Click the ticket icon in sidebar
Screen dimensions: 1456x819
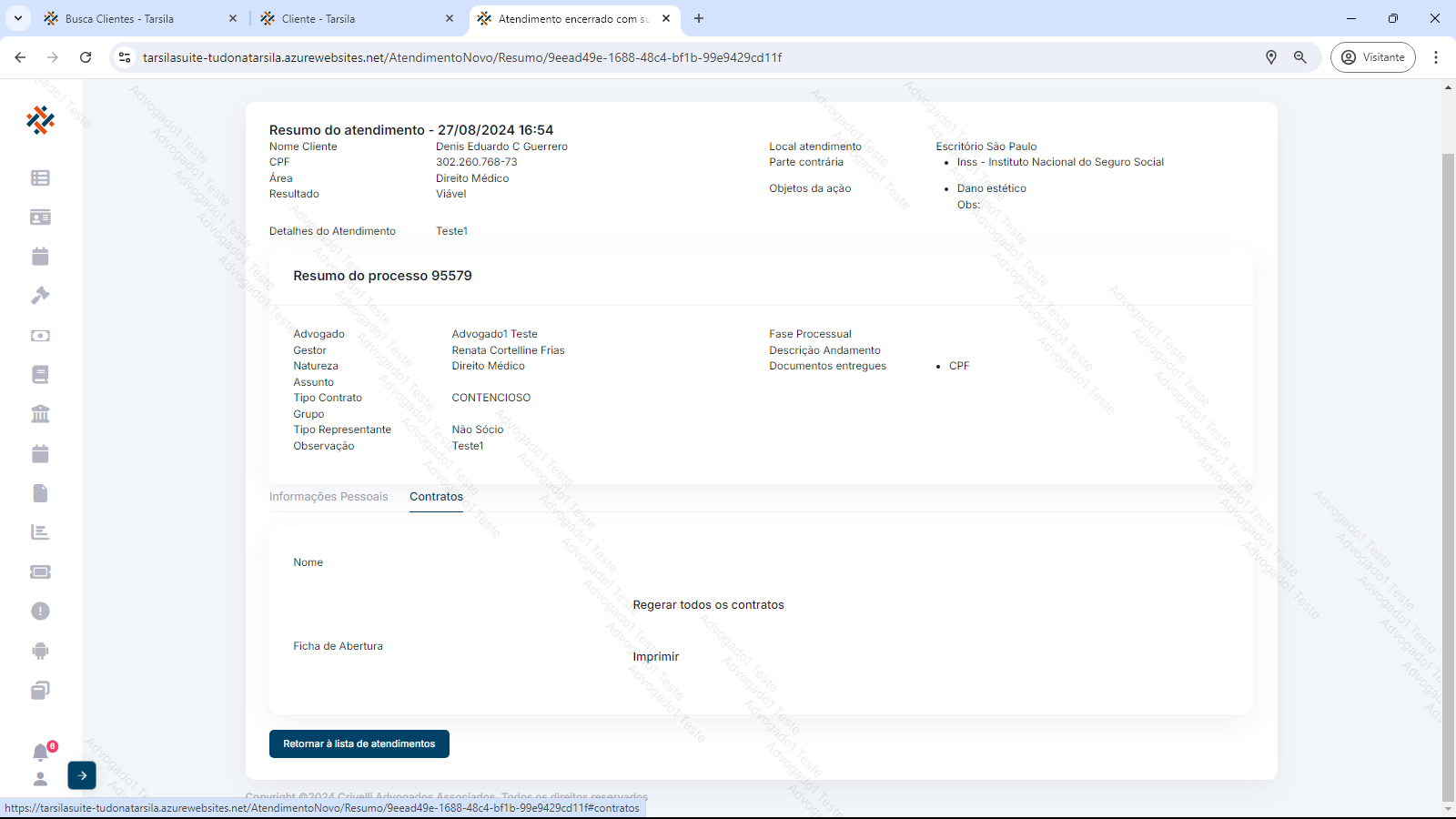coord(40,572)
